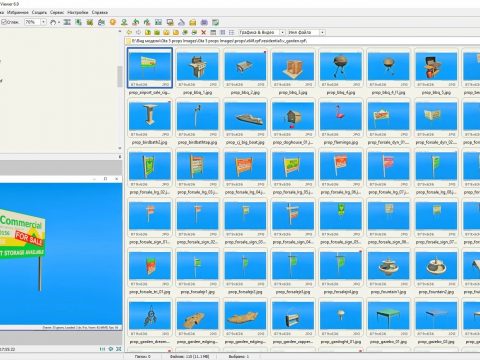Select the prop_gaslight_01.jpg thumbnail
The width and height of the screenshot is (480, 360).
point(341,318)
